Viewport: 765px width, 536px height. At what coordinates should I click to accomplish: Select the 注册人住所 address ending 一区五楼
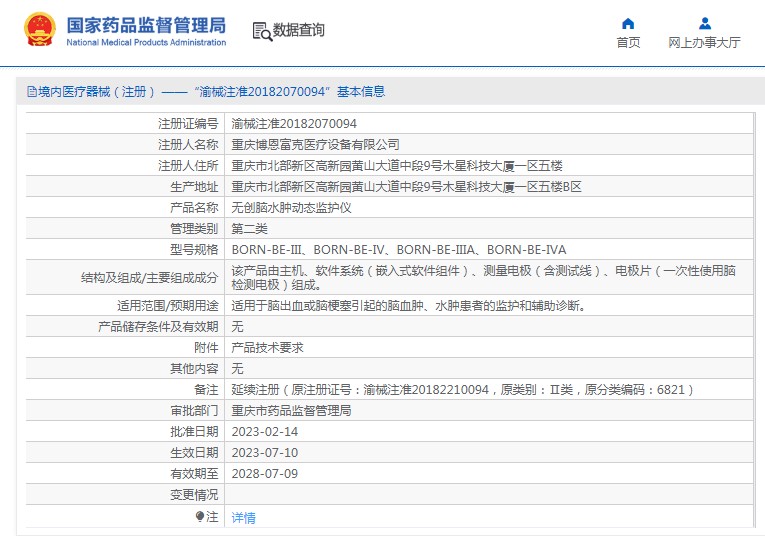(397, 165)
